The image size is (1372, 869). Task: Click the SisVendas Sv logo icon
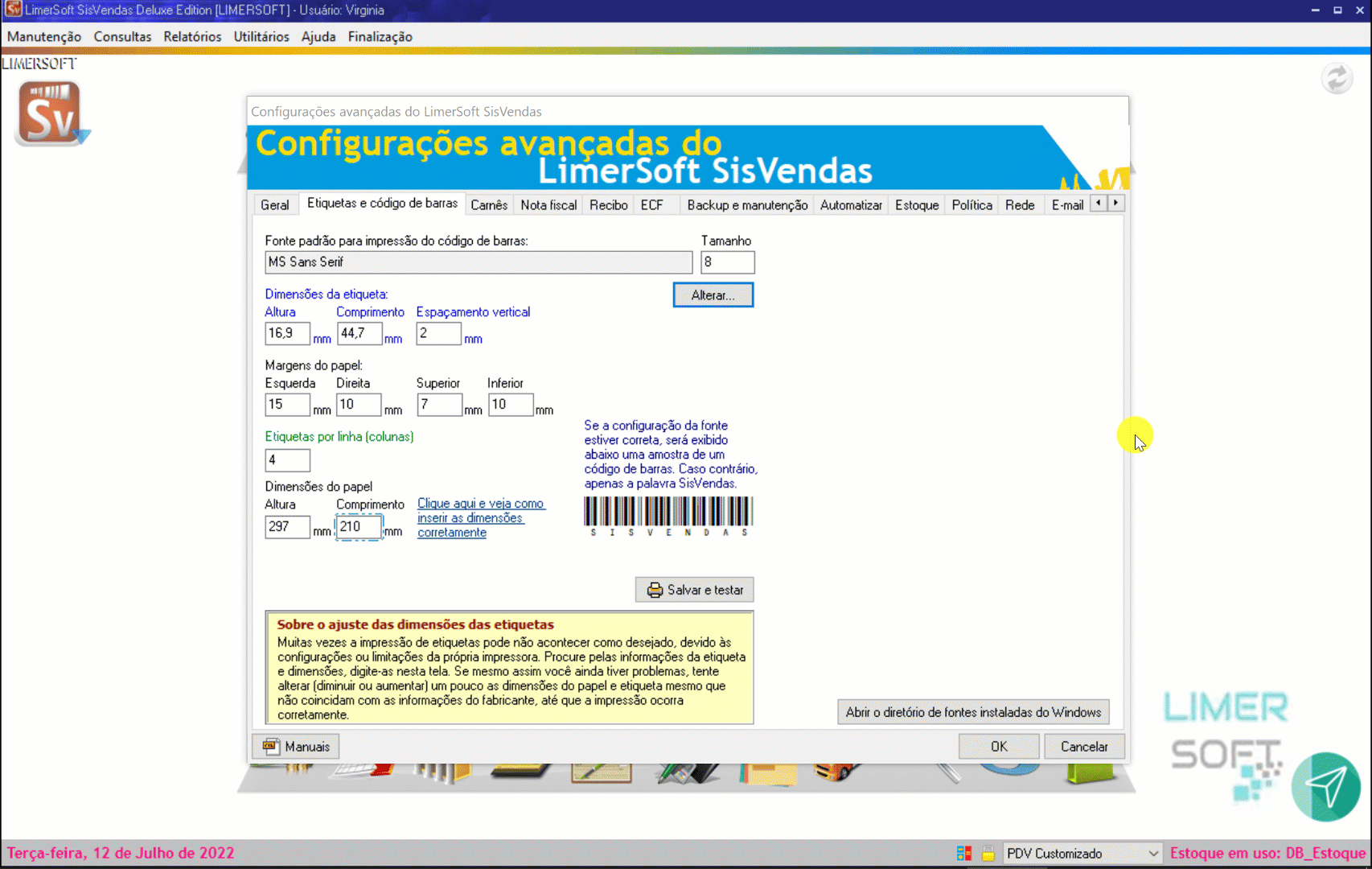point(50,114)
